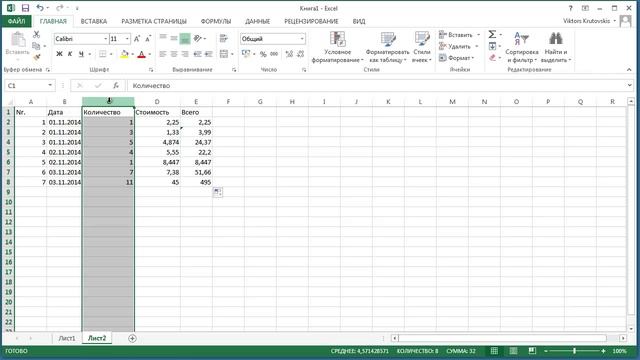Increase font size with large A icon

pyautogui.click(x=137, y=39)
